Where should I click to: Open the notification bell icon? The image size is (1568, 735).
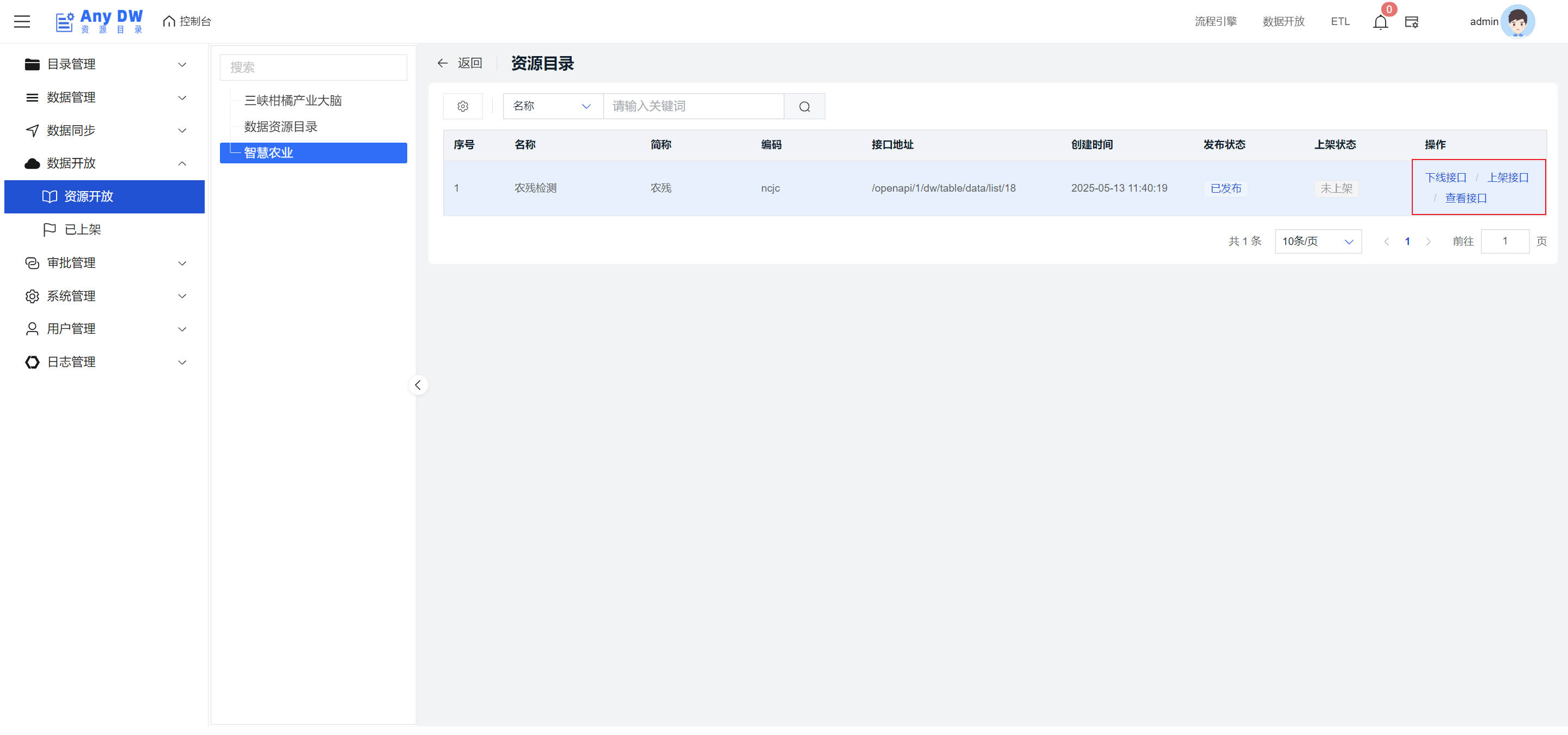(1380, 22)
